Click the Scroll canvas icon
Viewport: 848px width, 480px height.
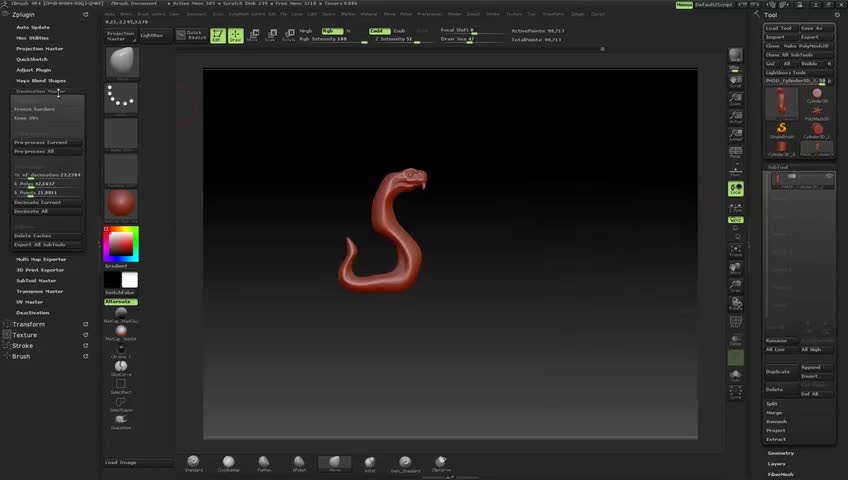[x=736, y=82]
